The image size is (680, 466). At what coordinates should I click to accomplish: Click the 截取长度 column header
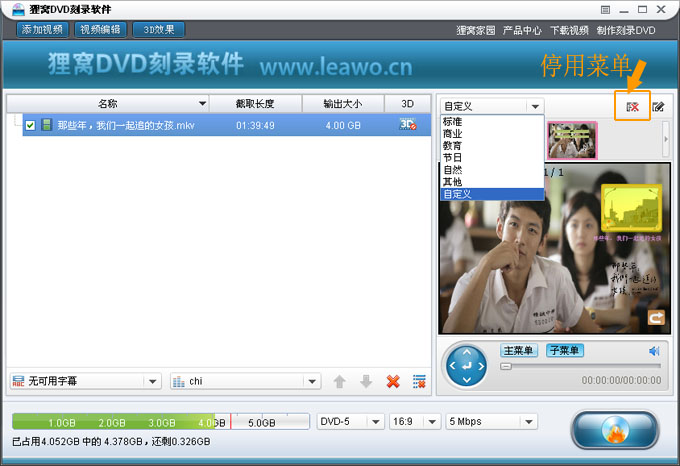tap(255, 104)
